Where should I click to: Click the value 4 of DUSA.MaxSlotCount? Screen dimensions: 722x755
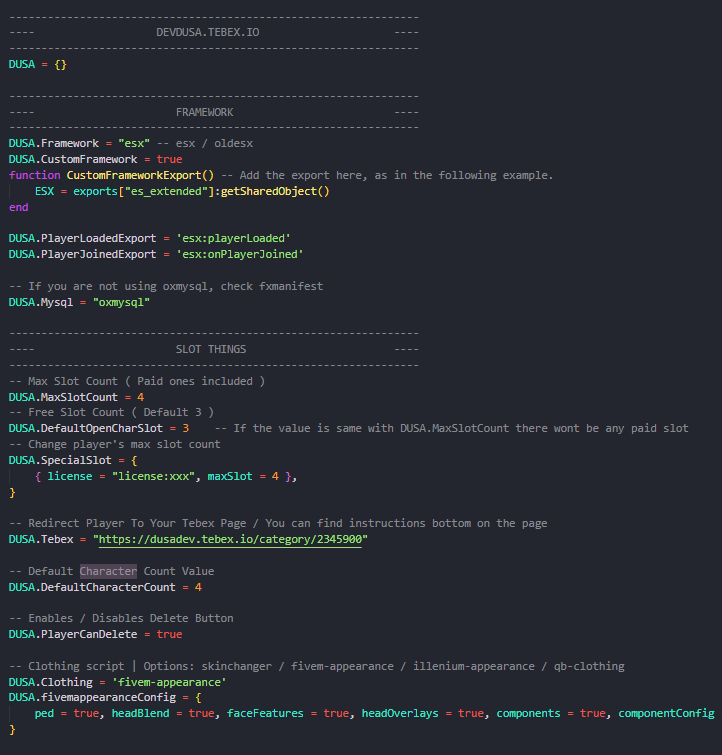(x=141, y=397)
